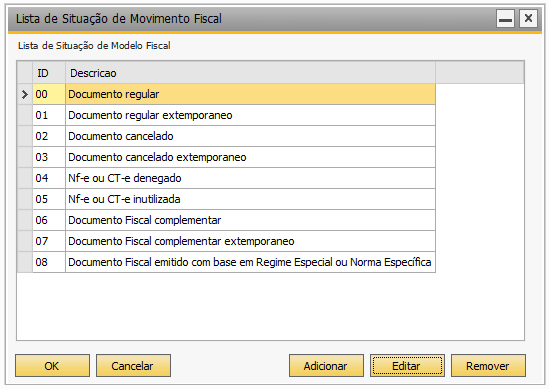The image size is (549, 389).
Task: Click the ID cell 08
Action: [49, 262]
